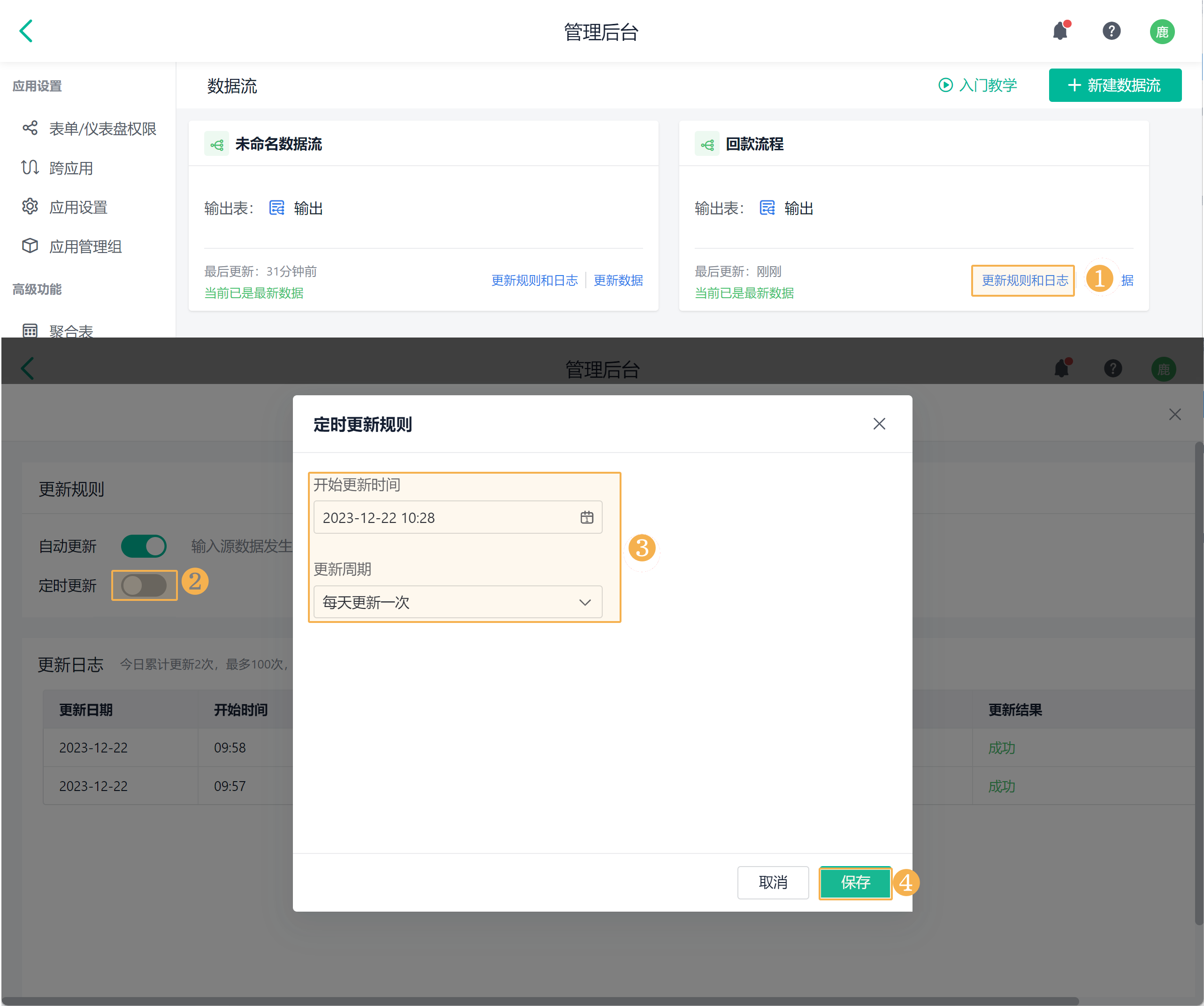
Task: Open the green user avatar
Action: click(1162, 31)
